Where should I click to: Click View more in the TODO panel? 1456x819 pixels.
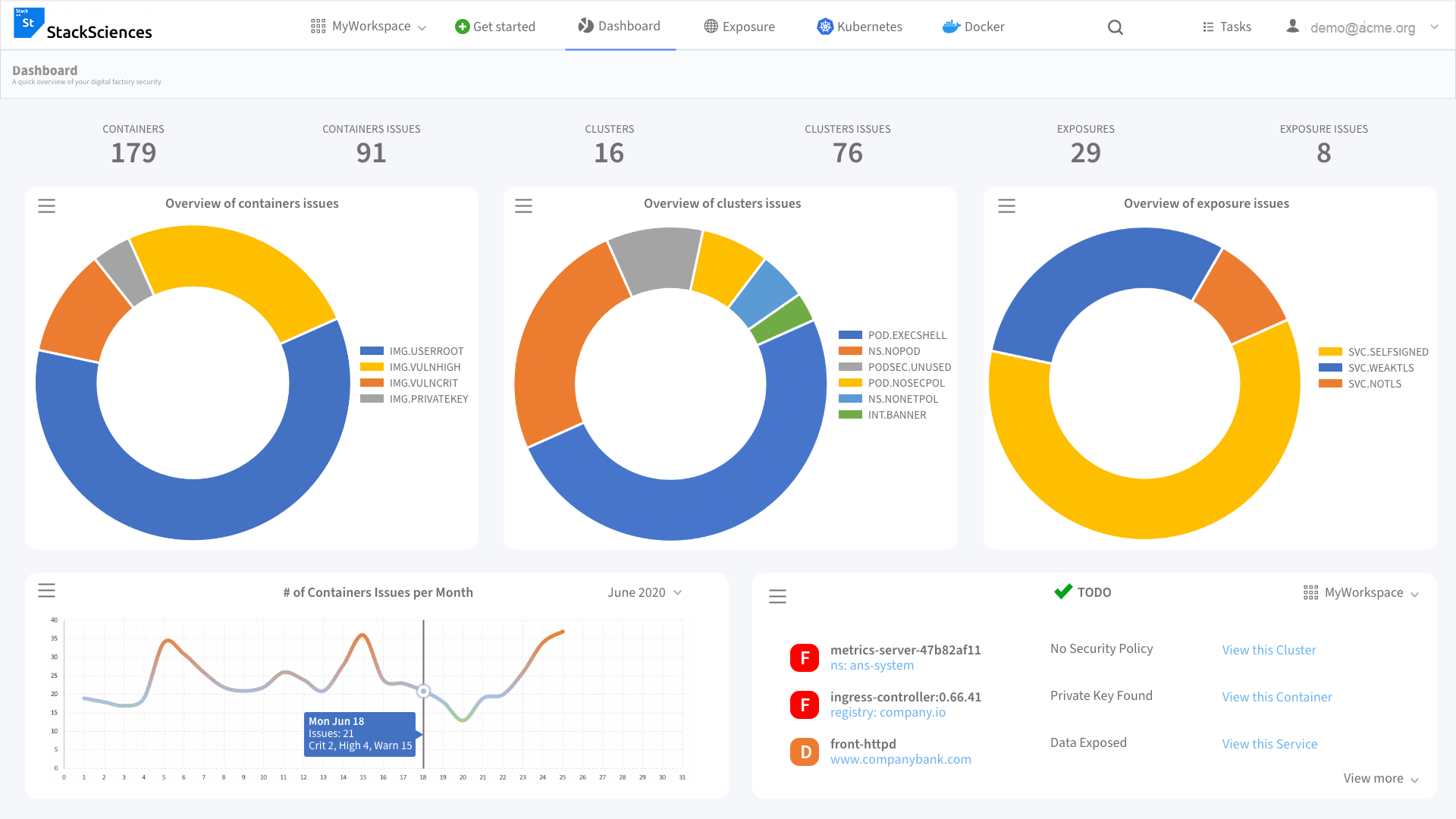[x=1380, y=778]
